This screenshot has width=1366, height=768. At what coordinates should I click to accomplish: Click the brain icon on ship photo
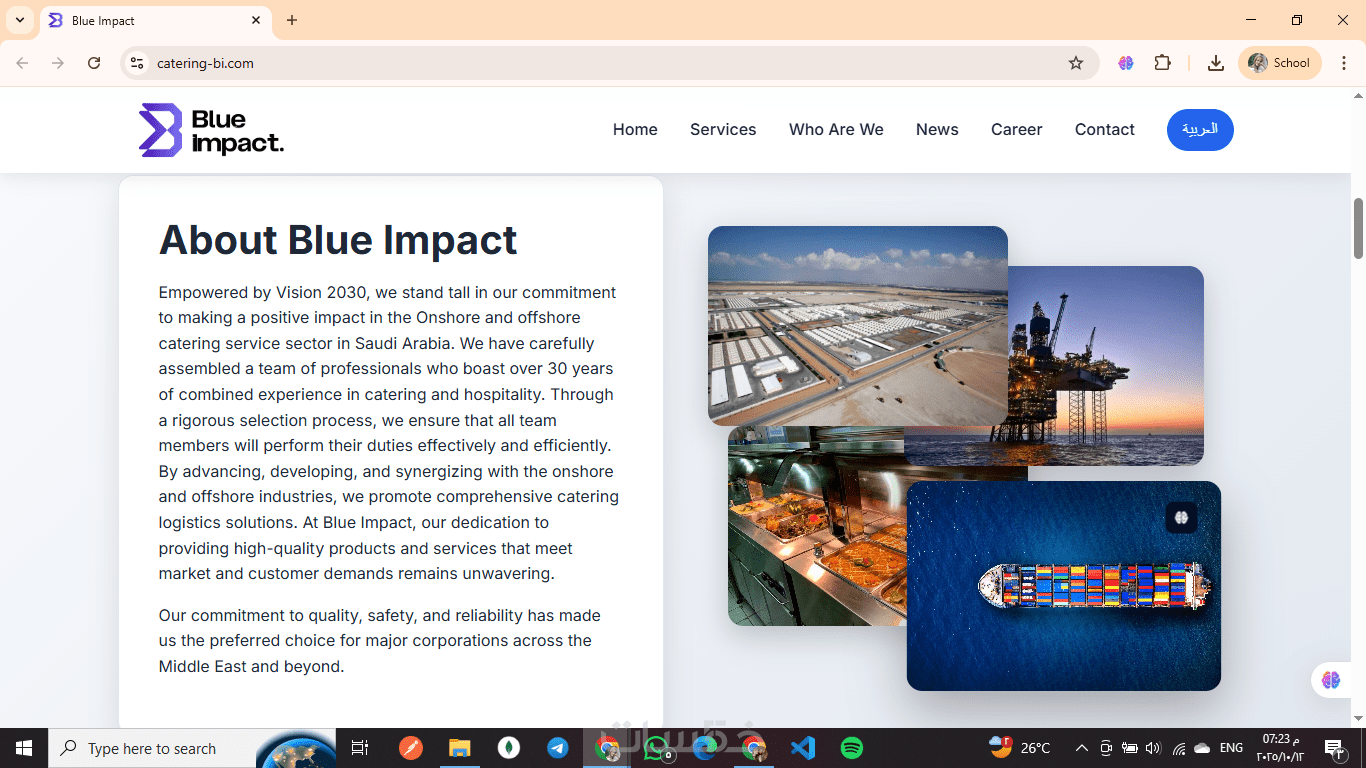click(x=1181, y=517)
